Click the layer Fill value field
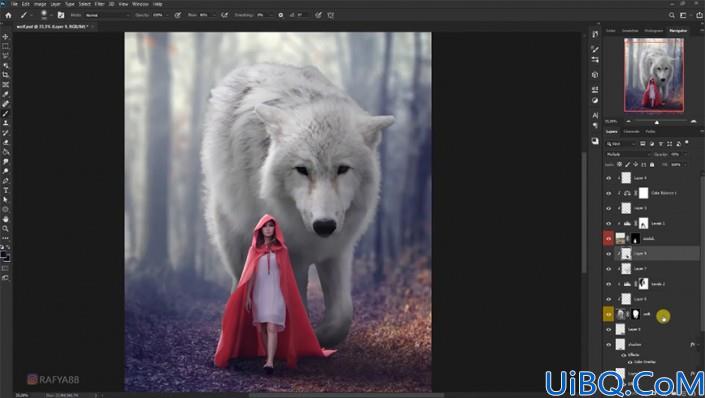Screen dimensions: 705x398 (x=676, y=165)
